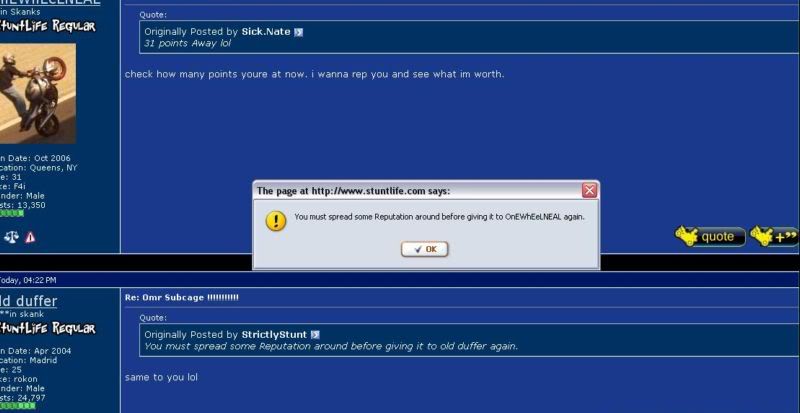Click OK in the reputation alert dialog

point(425,249)
